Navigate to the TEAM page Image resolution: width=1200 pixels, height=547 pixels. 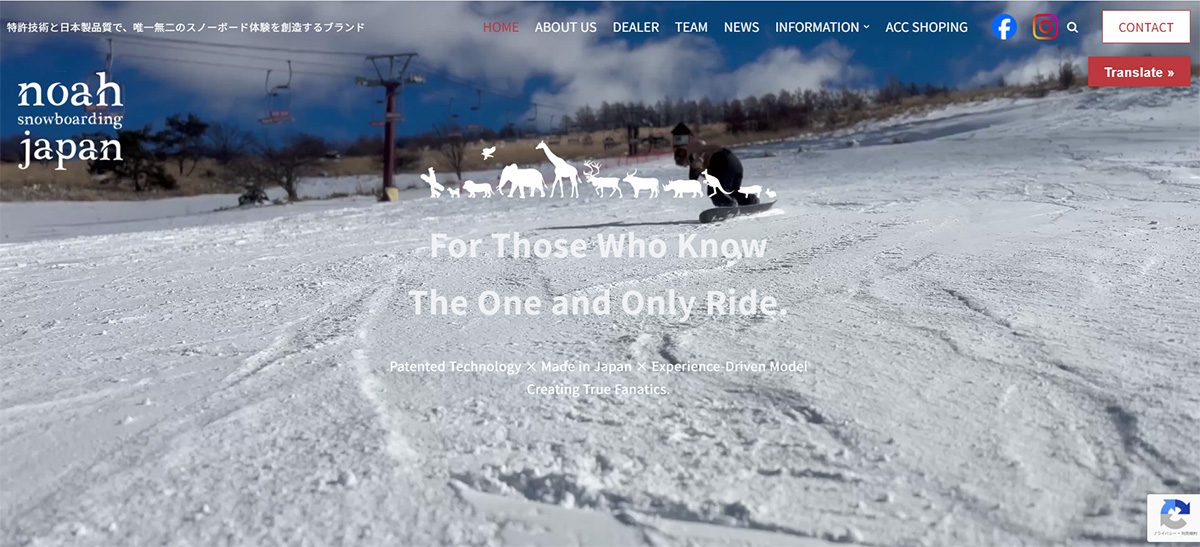(x=691, y=27)
